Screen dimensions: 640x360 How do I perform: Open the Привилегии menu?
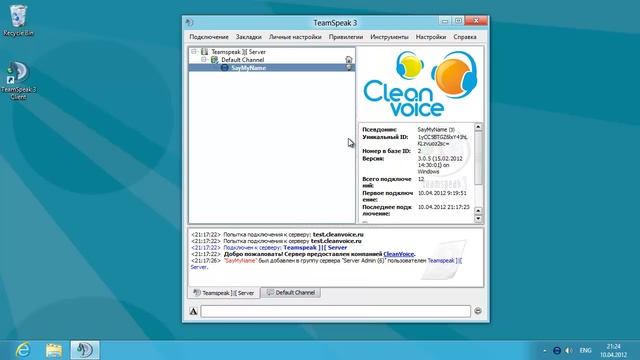click(x=346, y=37)
